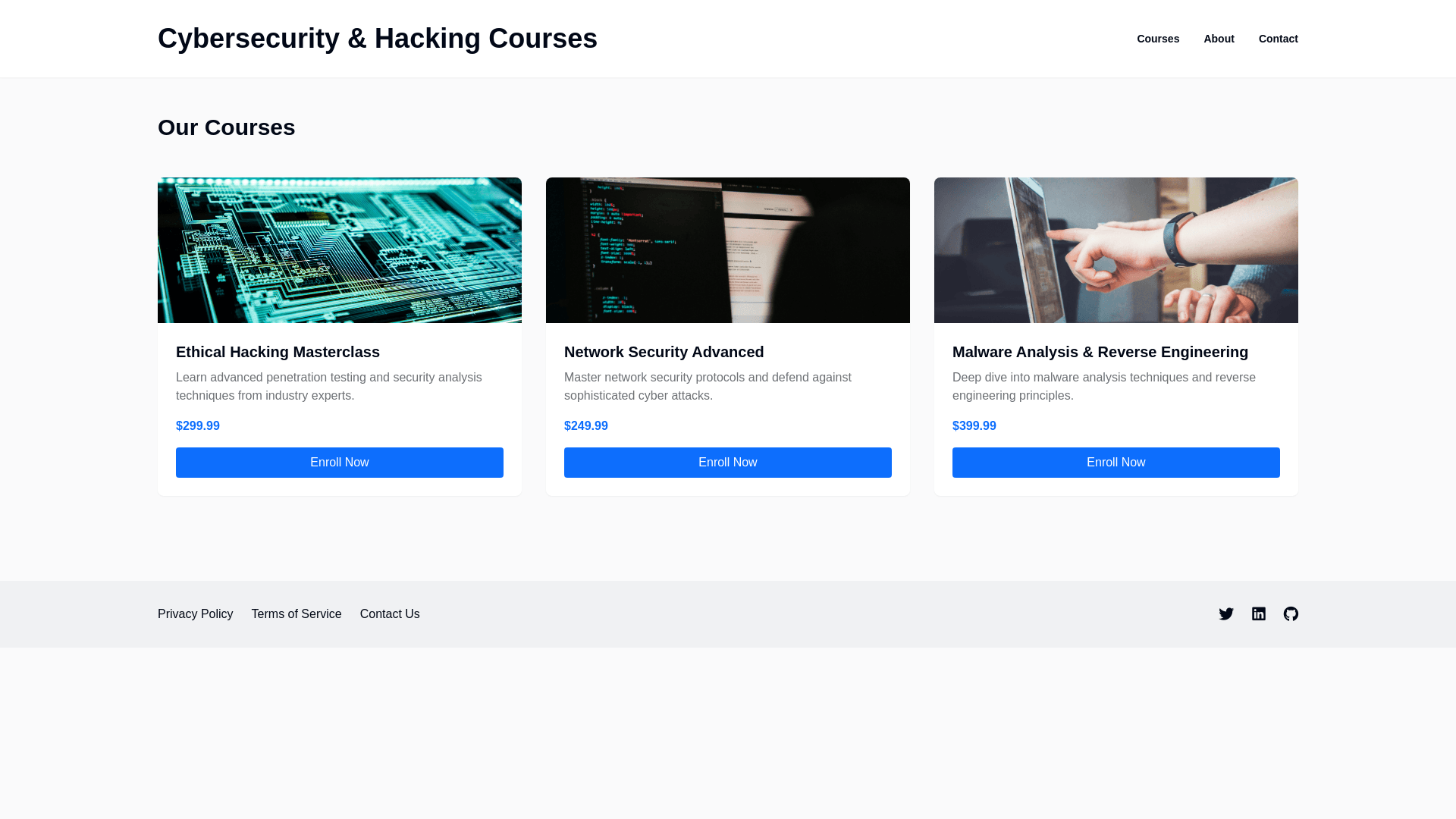Click the Cybersecurity & Hacking Courses site title
The height and width of the screenshot is (819, 1456).
(x=378, y=39)
